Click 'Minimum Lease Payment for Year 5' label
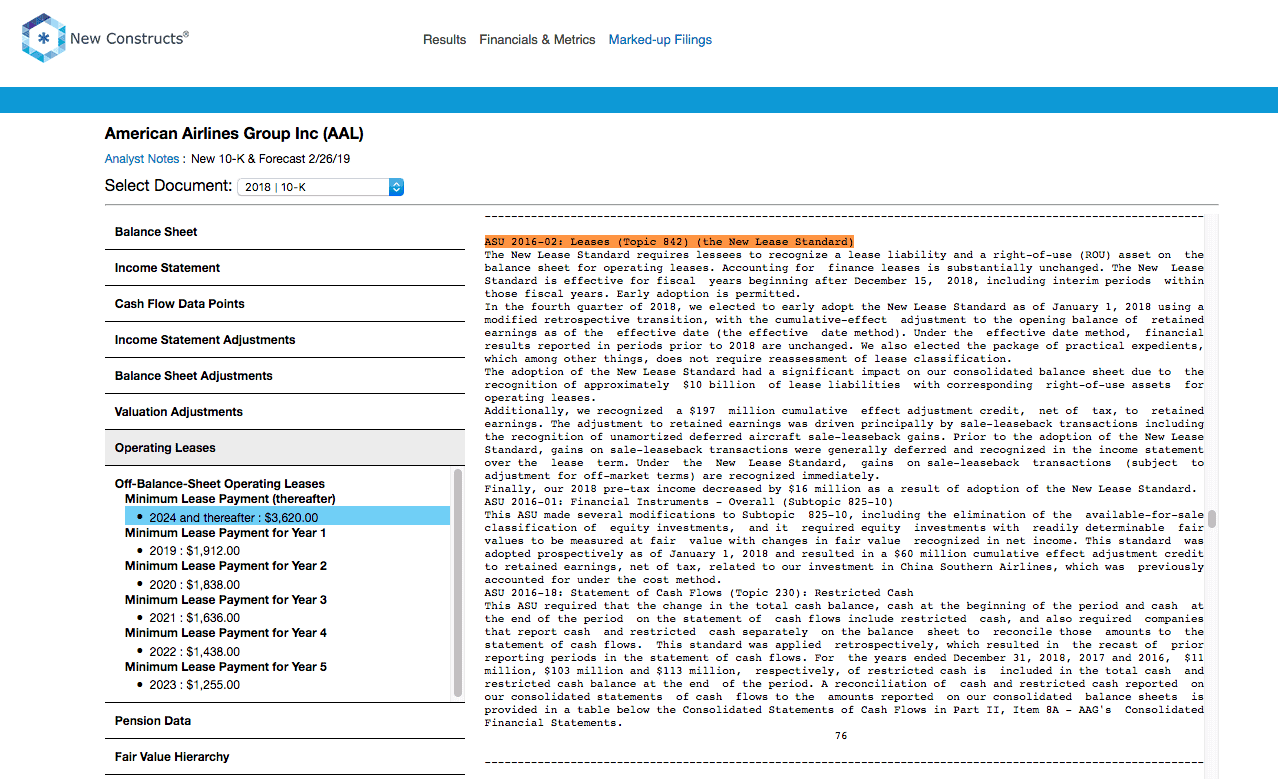The width and height of the screenshot is (1278, 779). [226, 667]
